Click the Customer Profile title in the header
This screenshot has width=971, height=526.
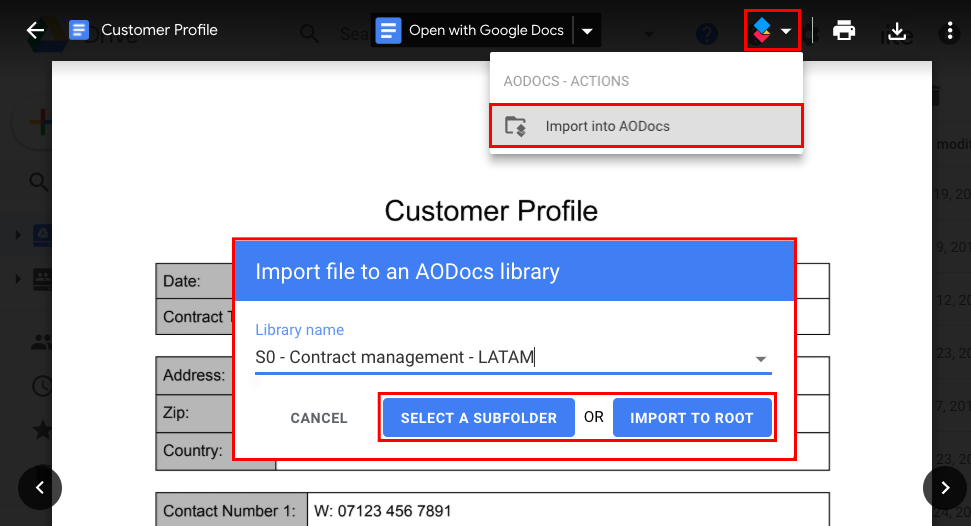coord(159,30)
